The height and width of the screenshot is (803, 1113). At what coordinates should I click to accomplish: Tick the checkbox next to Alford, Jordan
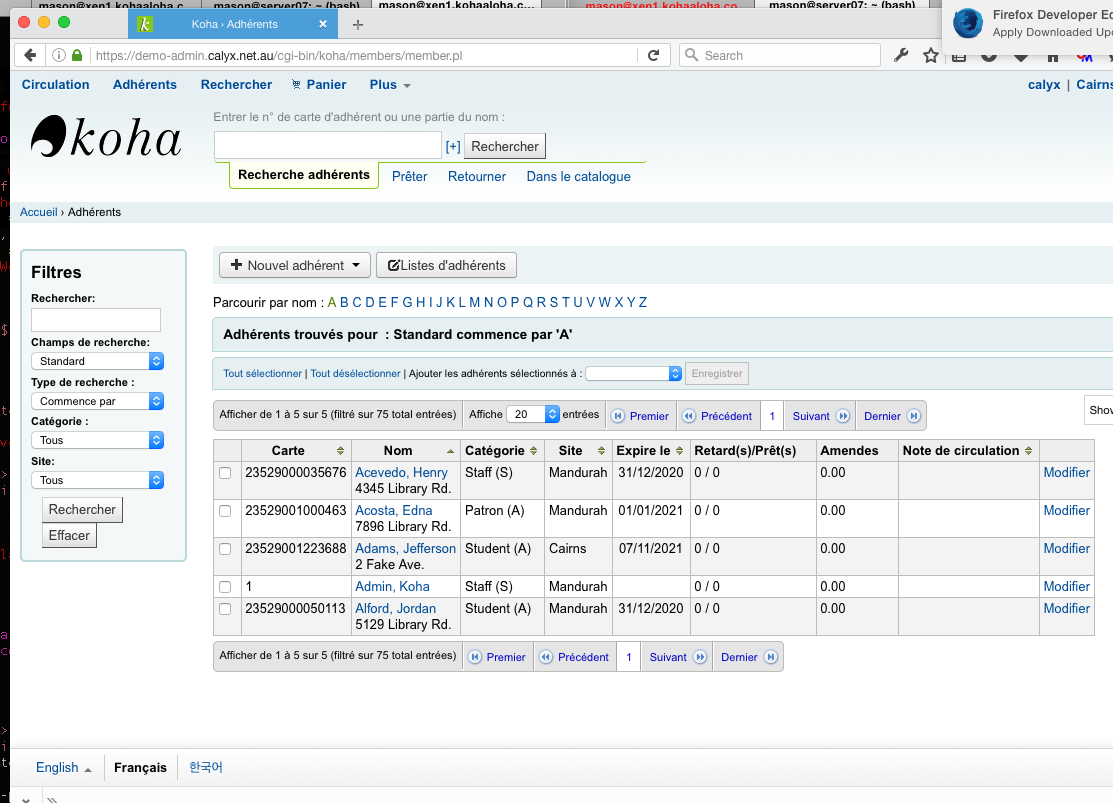pos(225,609)
